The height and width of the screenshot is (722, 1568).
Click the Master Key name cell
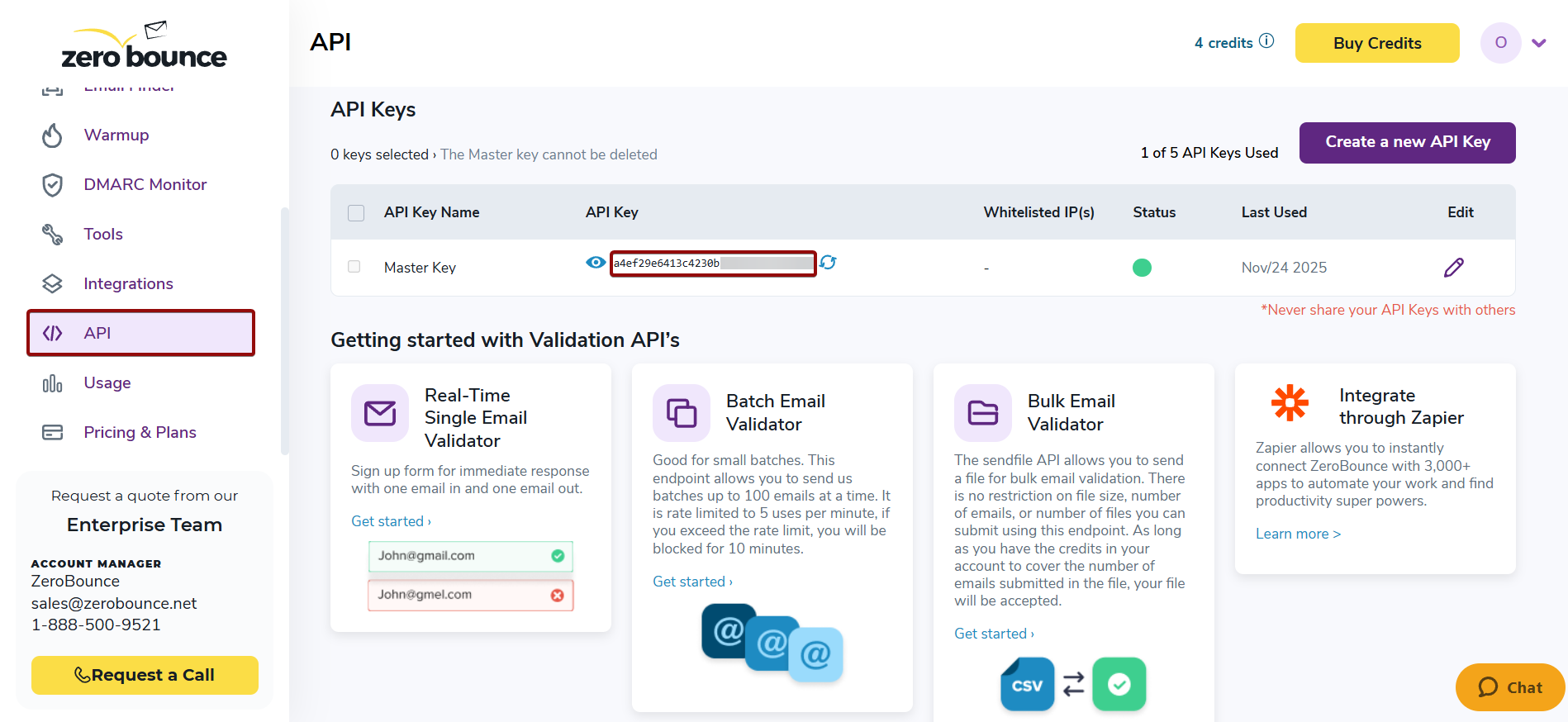(x=420, y=268)
